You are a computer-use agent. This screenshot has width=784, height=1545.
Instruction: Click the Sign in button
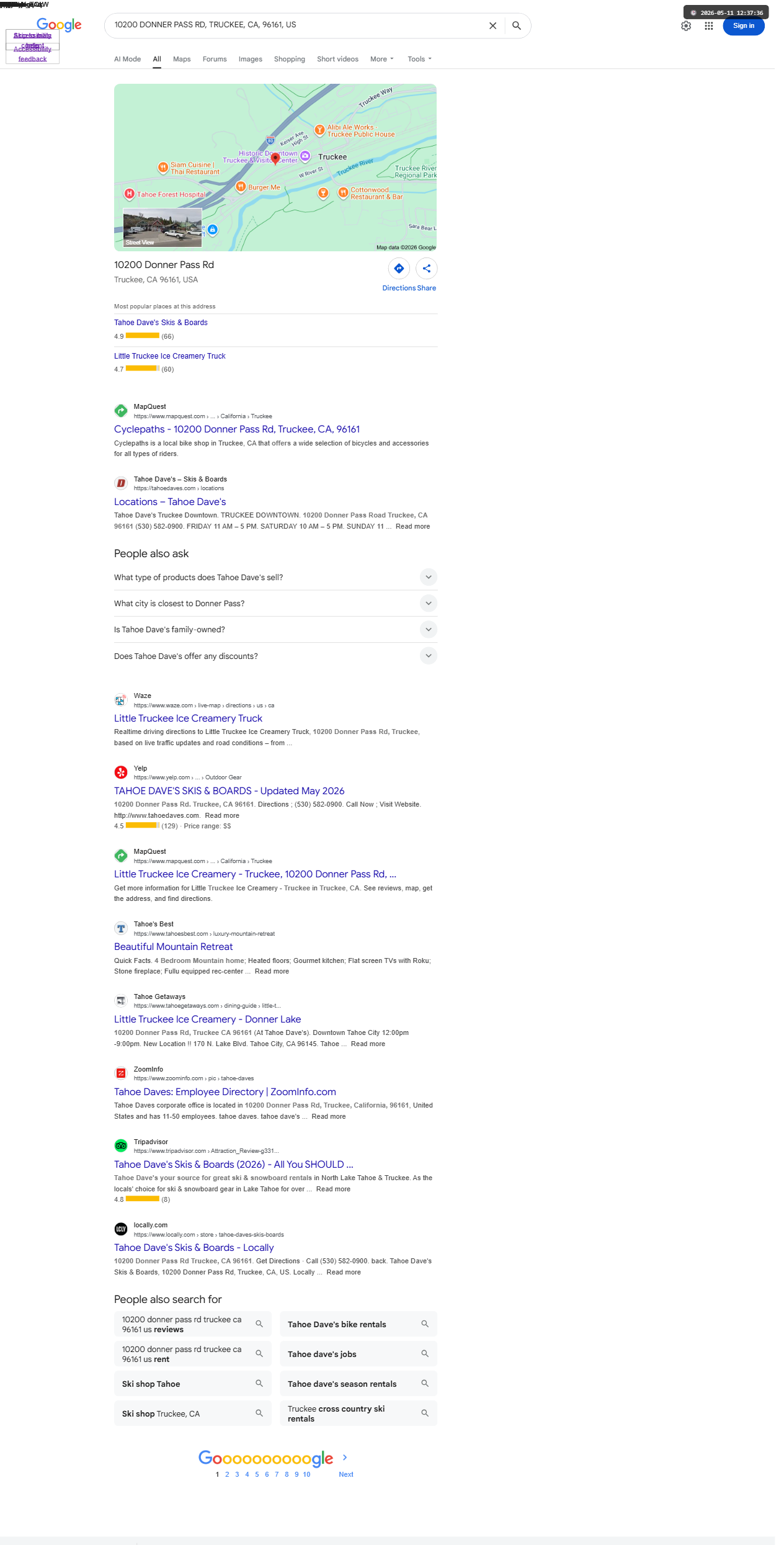pyautogui.click(x=743, y=25)
